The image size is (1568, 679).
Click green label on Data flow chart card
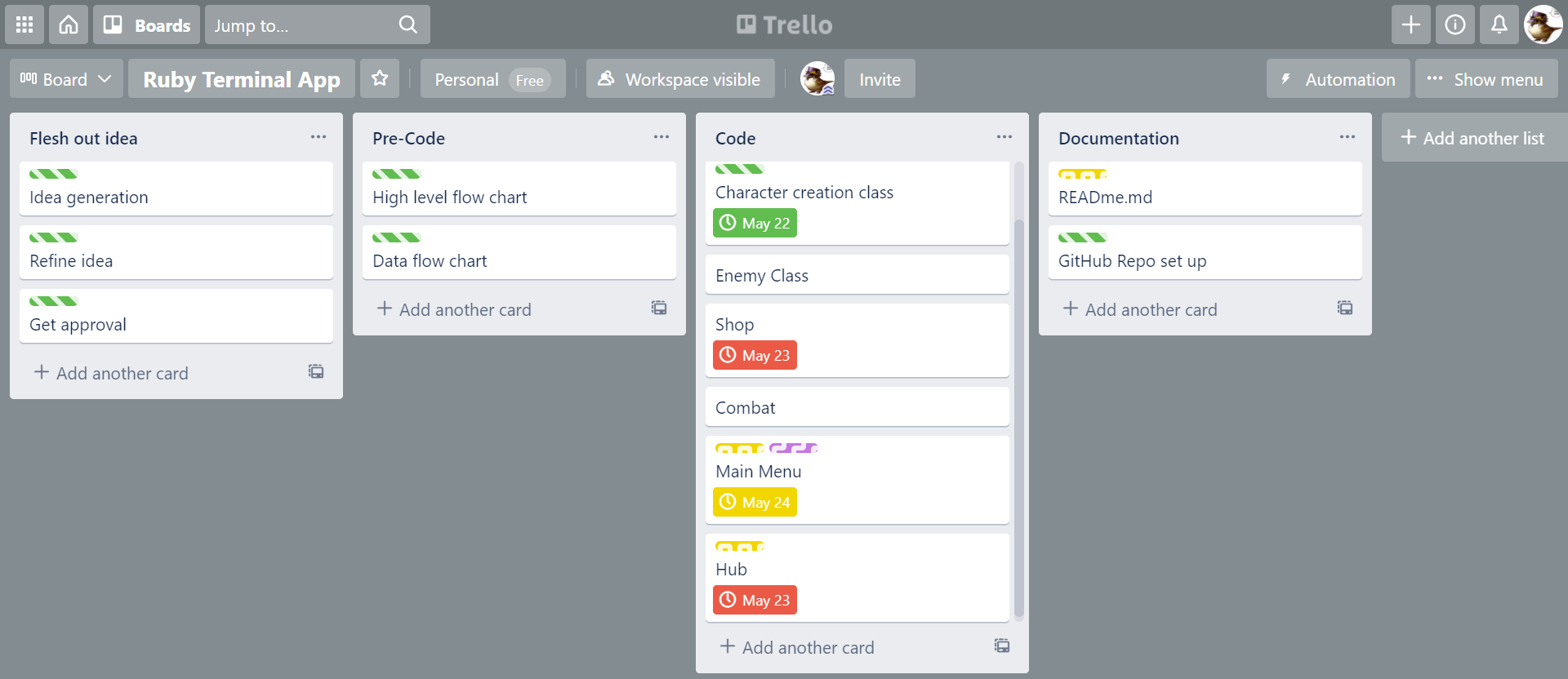point(397,237)
